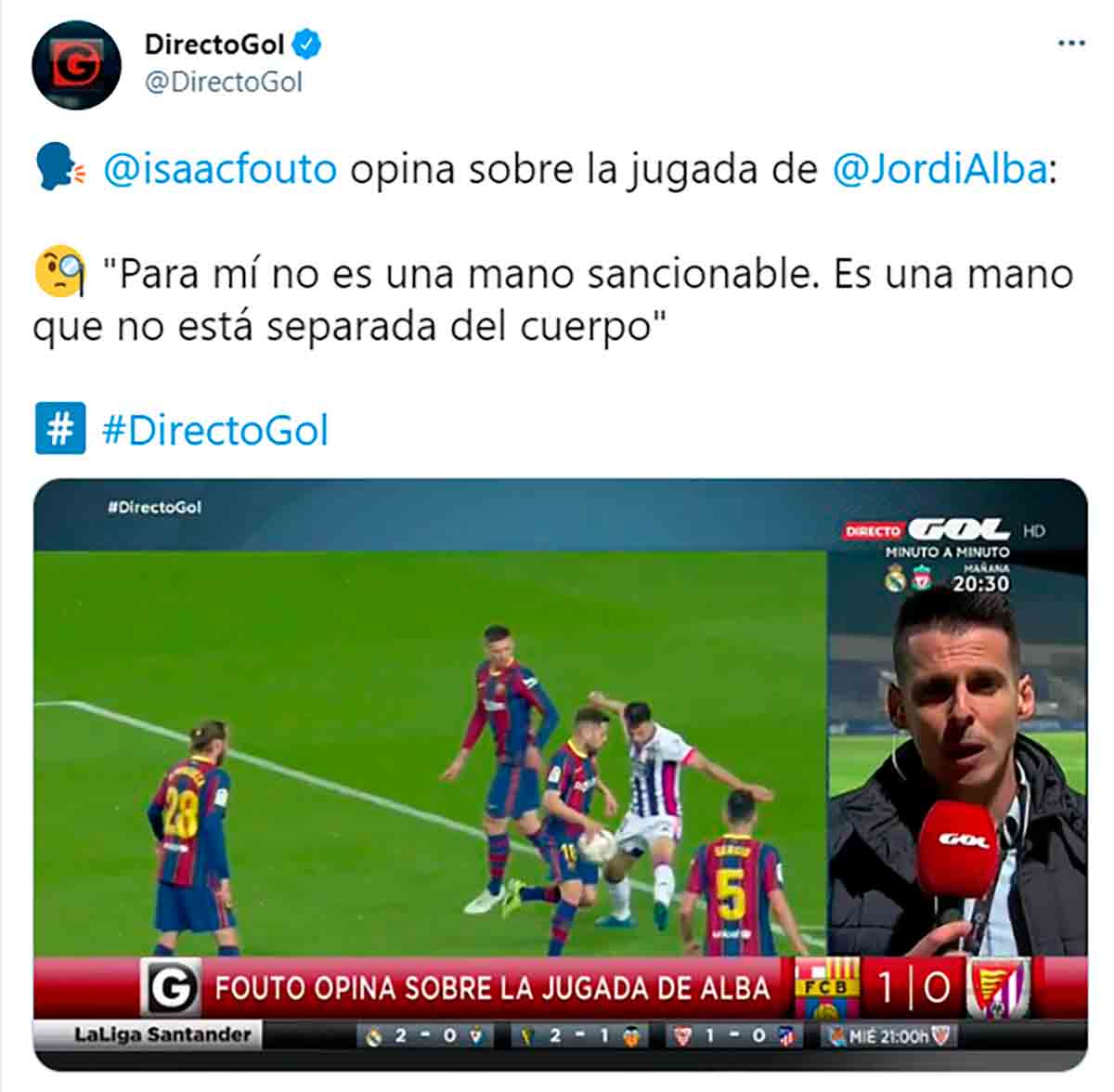Click the blue verified badge
This screenshot has height=1092, width=1114.
pyautogui.click(x=307, y=44)
